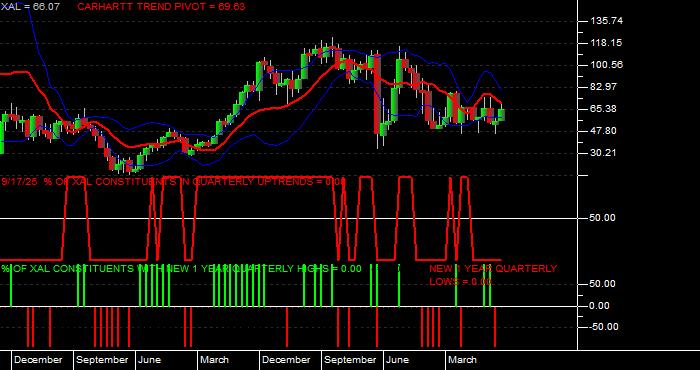Select the New 1 Year Quarterly Lows label
The width and height of the screenshot is (700, 370).
tap(493, 275)
